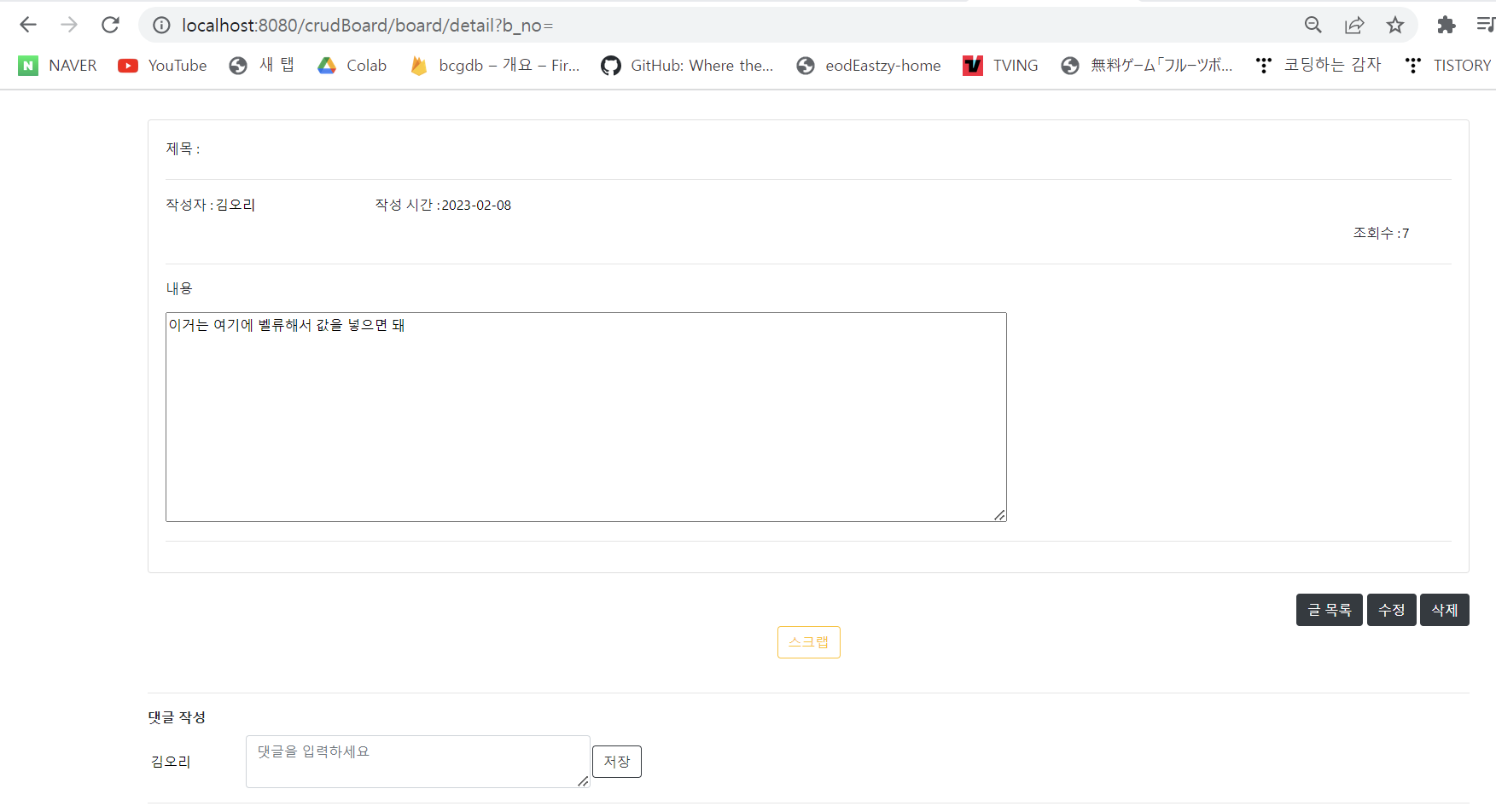Grab the content textarea resize handle

pyautogui.click(x=999, y=514)
